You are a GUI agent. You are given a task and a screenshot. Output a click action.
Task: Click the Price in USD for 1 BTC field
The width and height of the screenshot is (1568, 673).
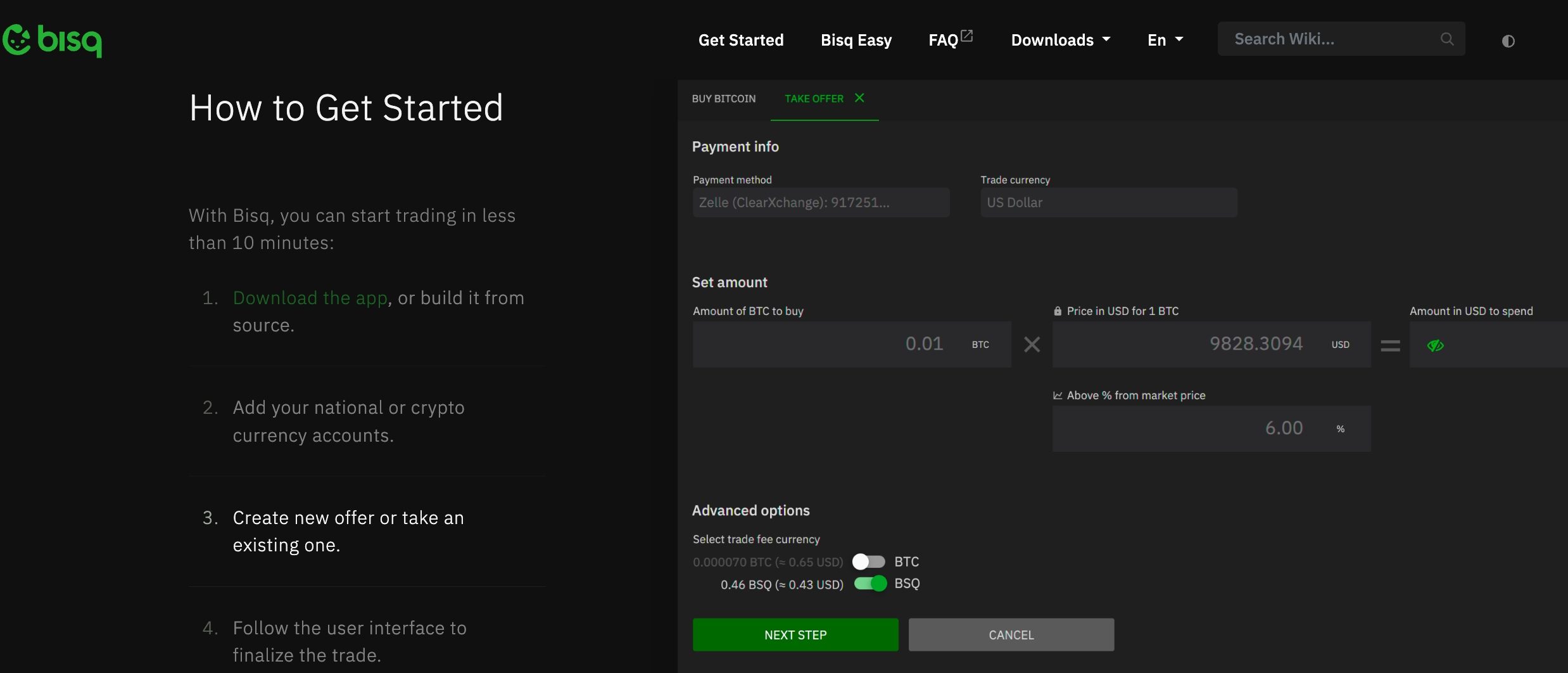click(x=1211, y=344)
